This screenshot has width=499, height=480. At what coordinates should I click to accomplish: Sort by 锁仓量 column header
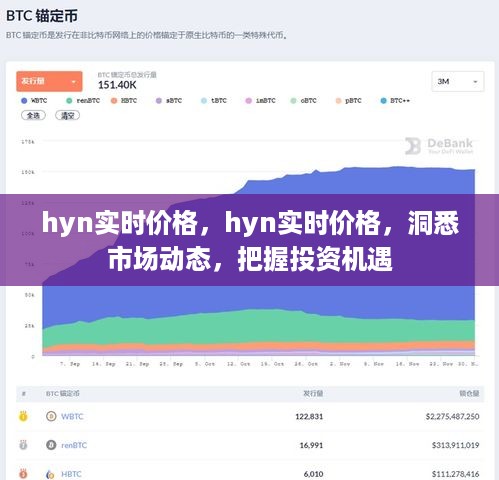pos(469,394)
